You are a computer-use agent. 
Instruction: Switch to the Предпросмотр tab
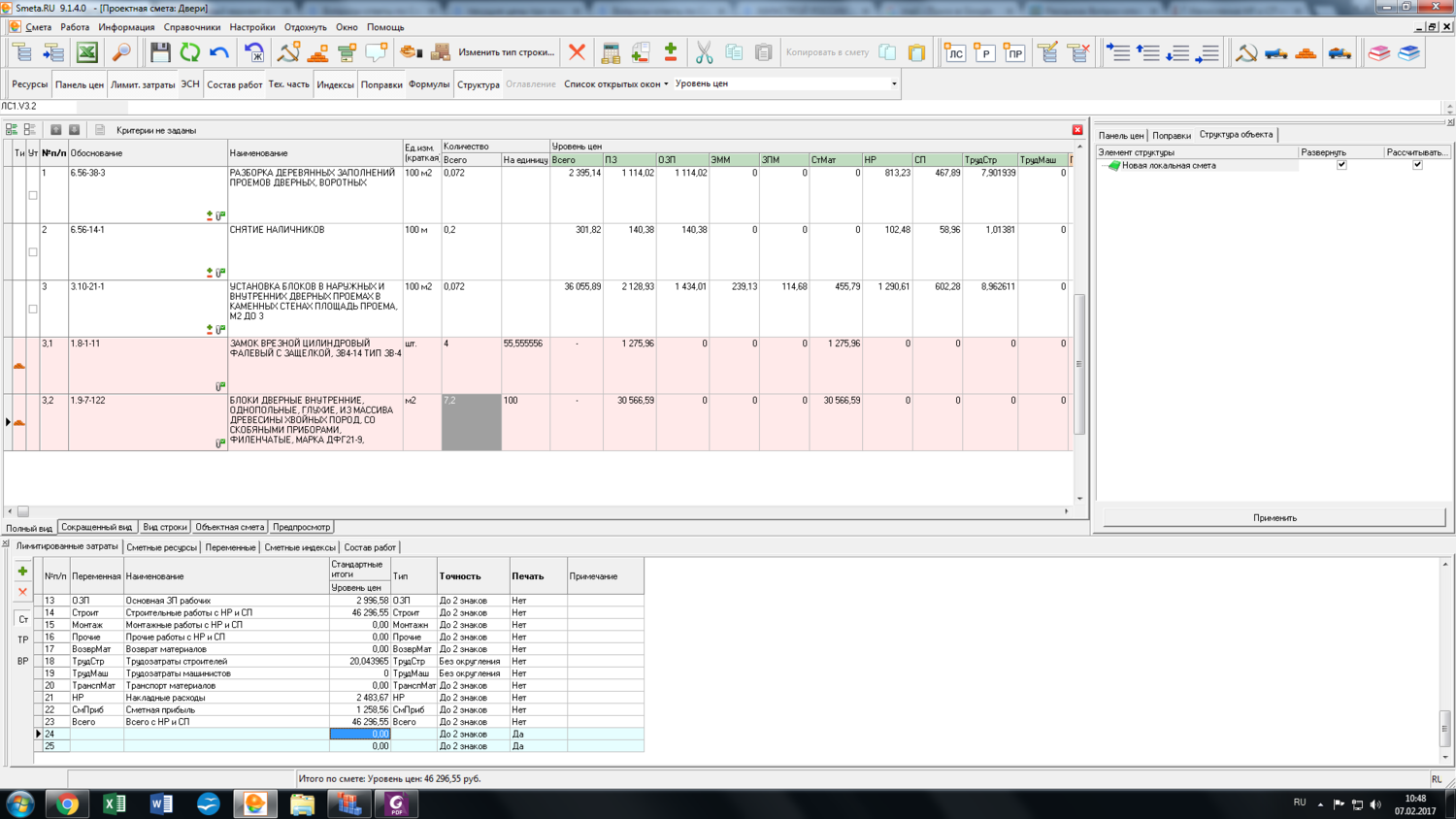pos(301,527)
